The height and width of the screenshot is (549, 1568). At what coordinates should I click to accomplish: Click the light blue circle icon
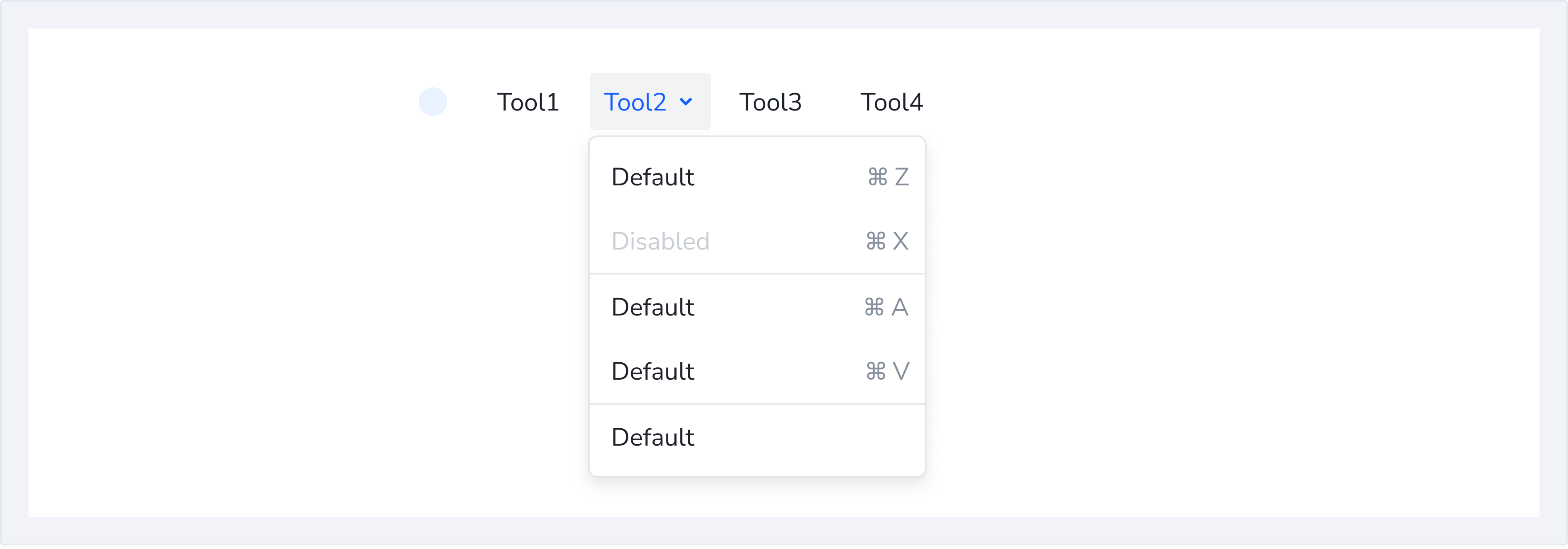(433, 102)
